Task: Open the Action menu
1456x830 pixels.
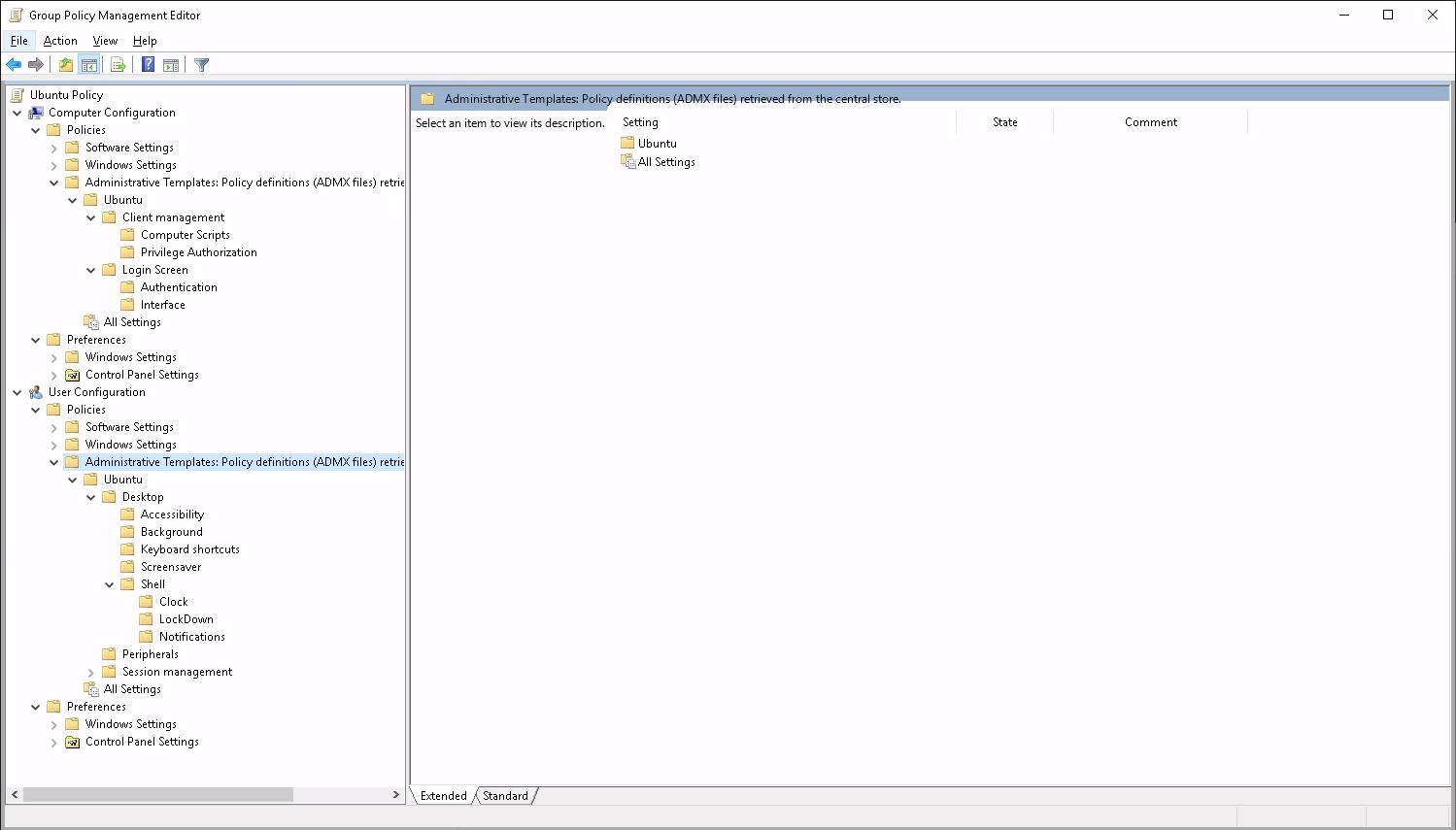Action: click(x=60, y=41)
